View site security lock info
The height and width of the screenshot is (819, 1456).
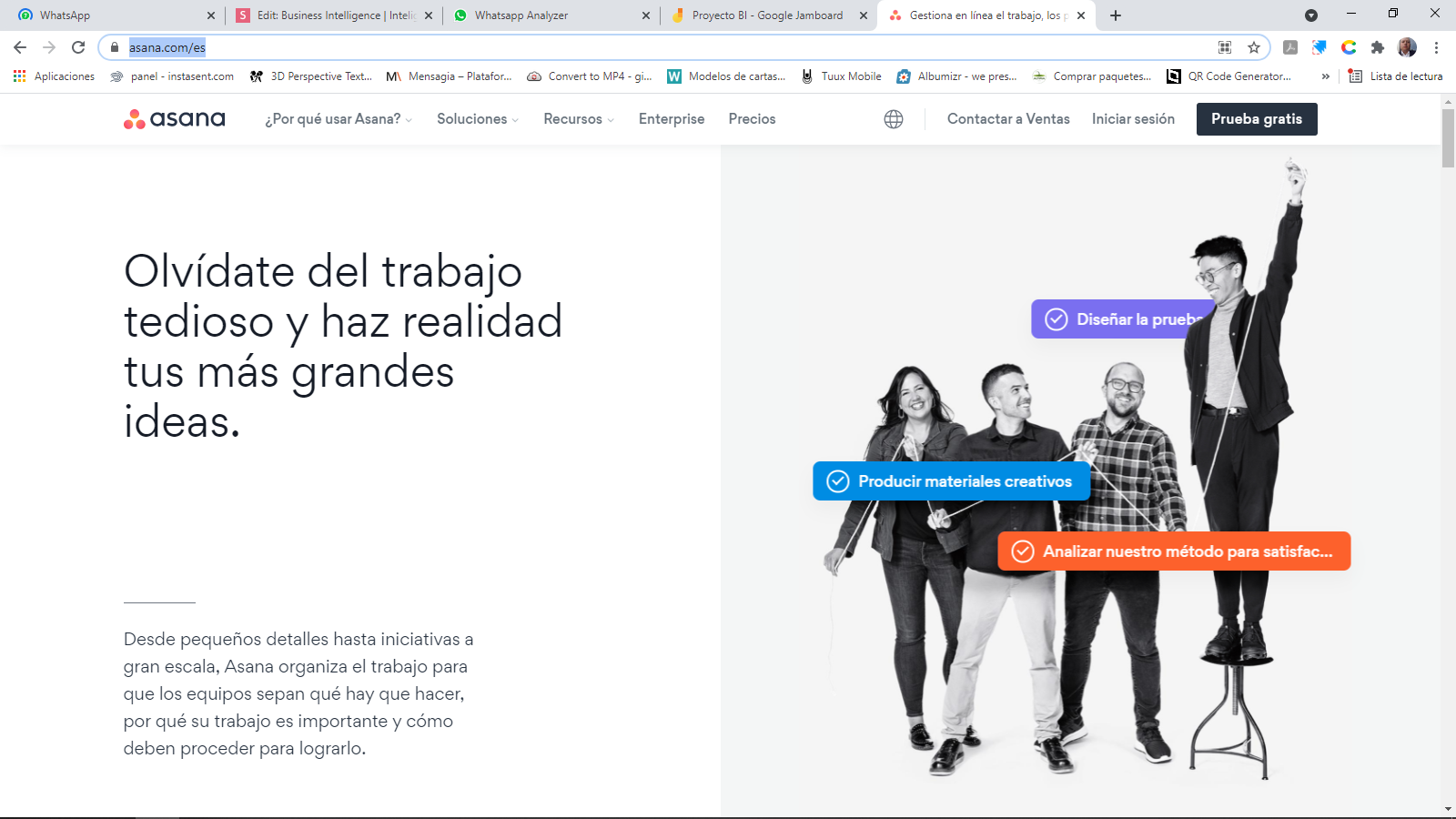115,47
